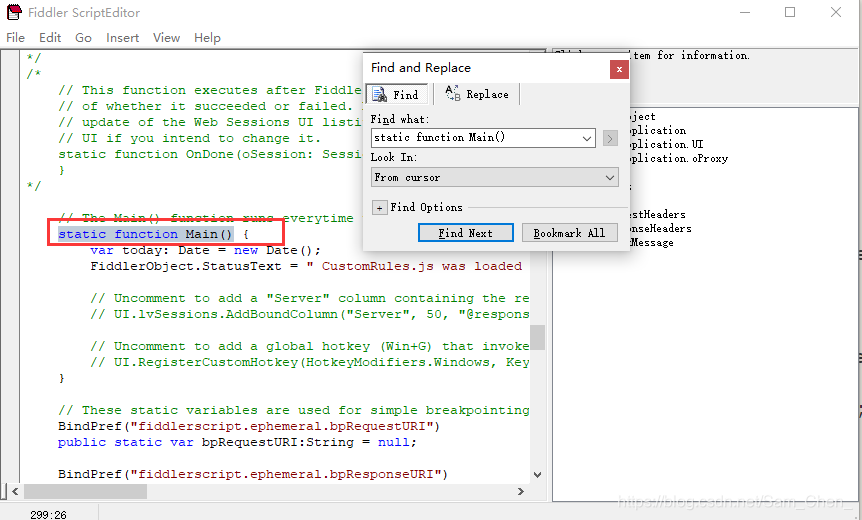This screenshot has height=520, width=862.
Task: Click 'public static var bpRequestURI' line
Action: click(x=237, y=442)
